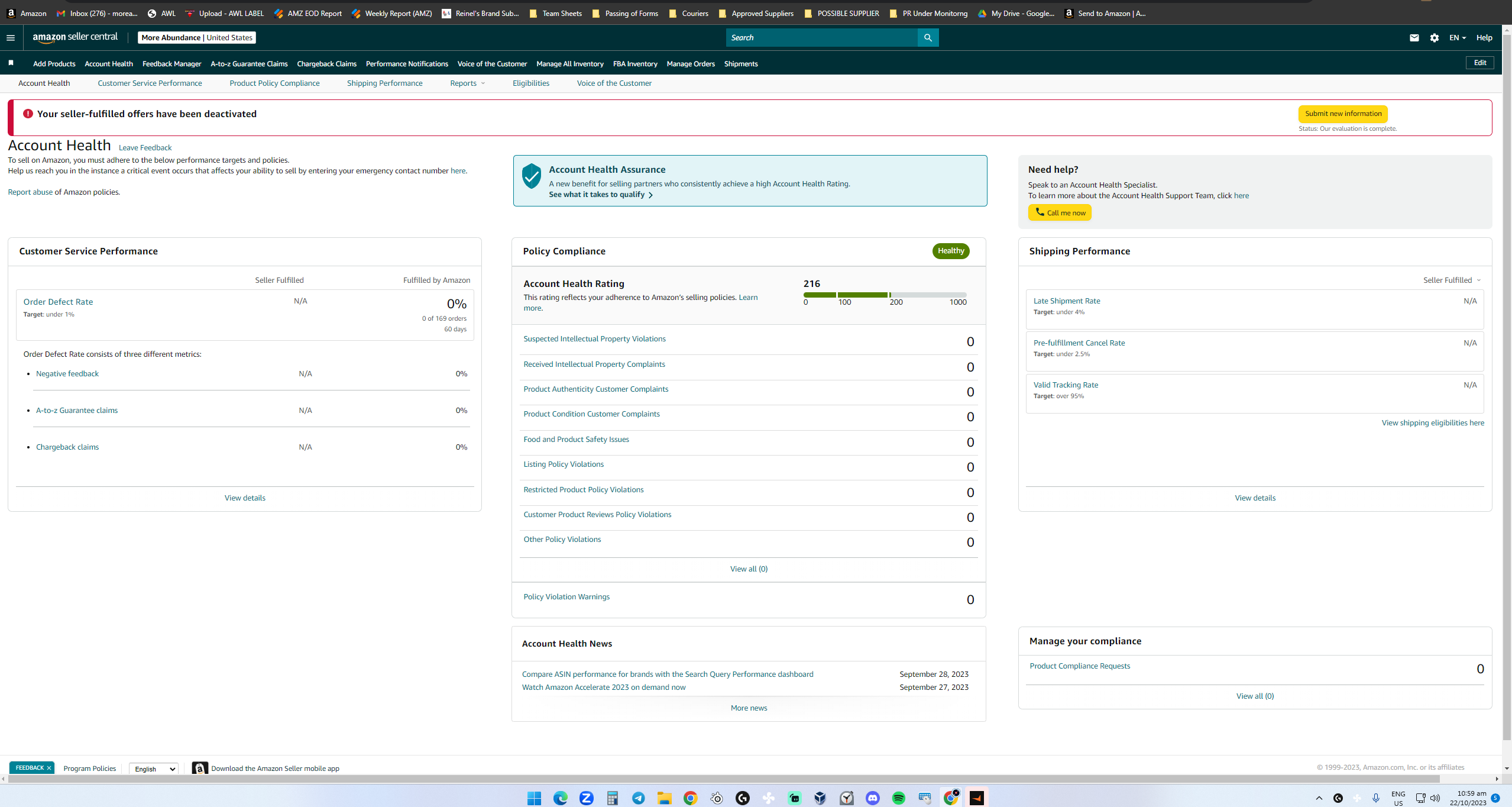Click the search magnifier button
Screen dimensions: 1512x807
point(928,37)
